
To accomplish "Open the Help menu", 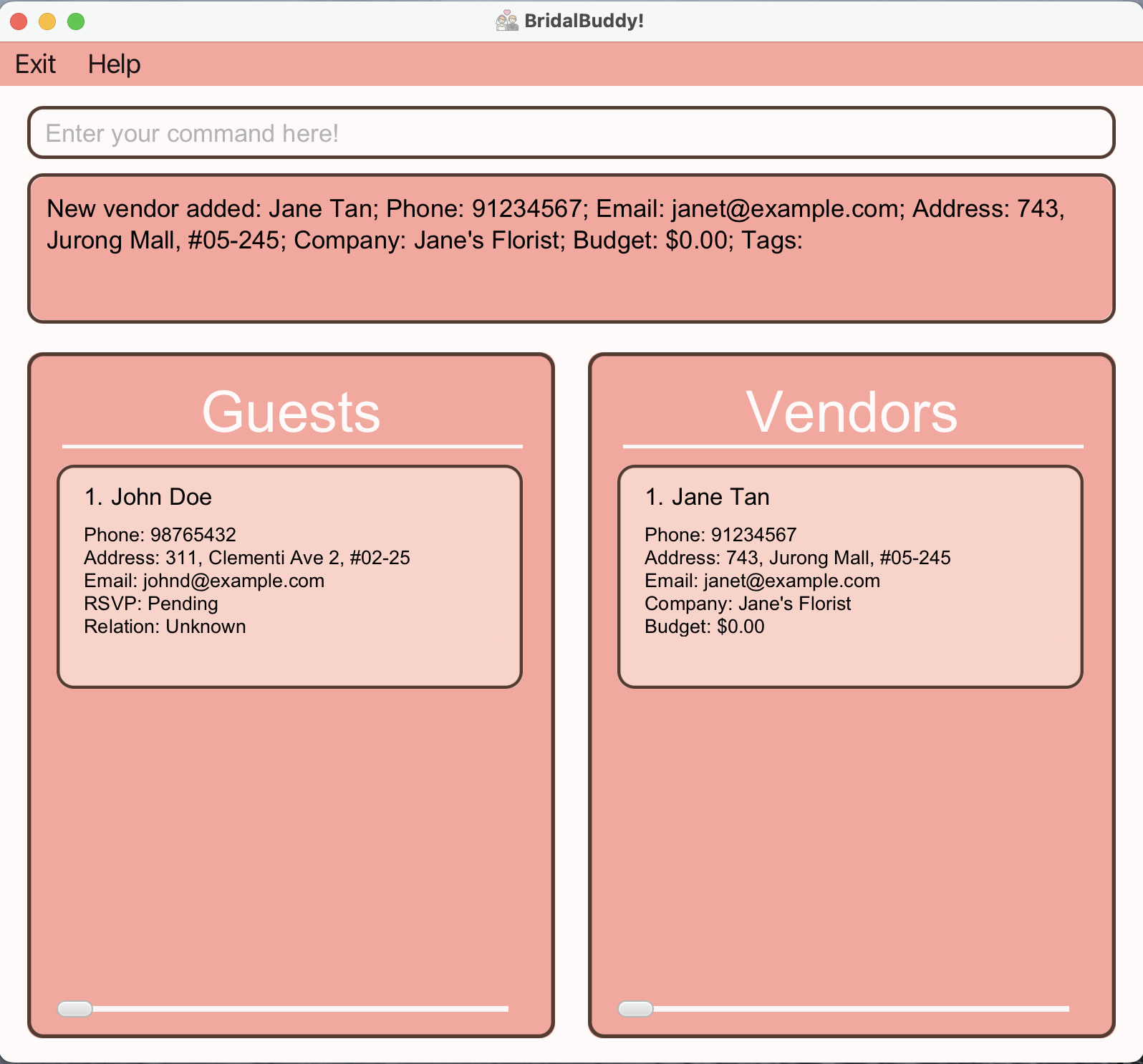I will tap(114, 64).
